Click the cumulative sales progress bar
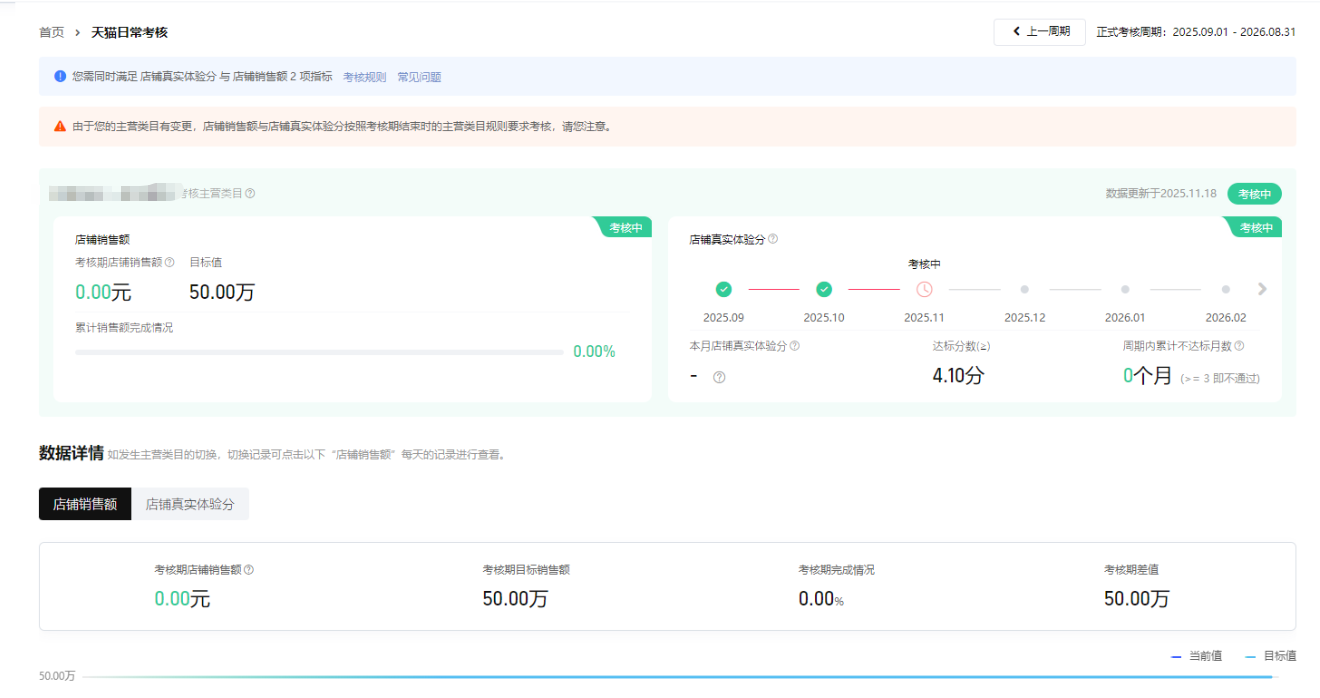Viewport: 1320px width, 698px height. coord(319,352)
